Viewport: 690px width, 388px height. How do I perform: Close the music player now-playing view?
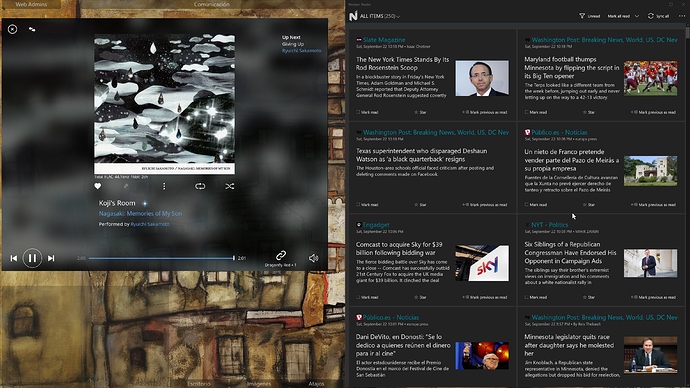click(x=12, y=29)
